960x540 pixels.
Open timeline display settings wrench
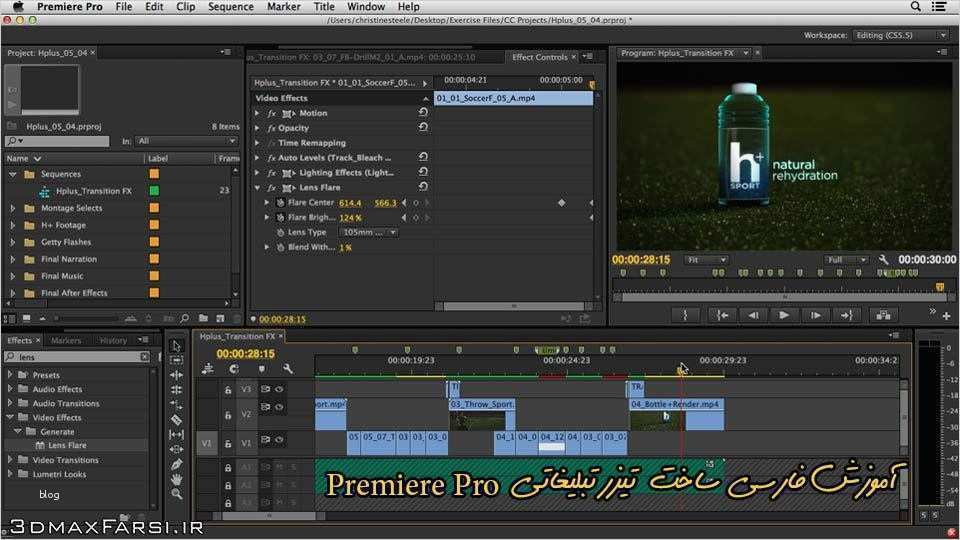[x=288, y=369]
